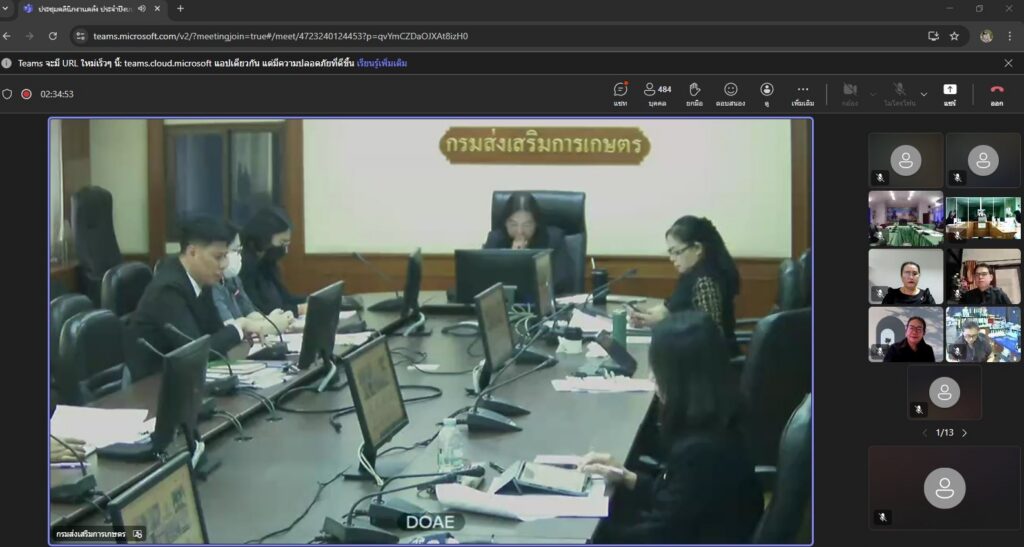Select the Teams meeting browser tab
1024x547 pixels.
coord(85,8)
